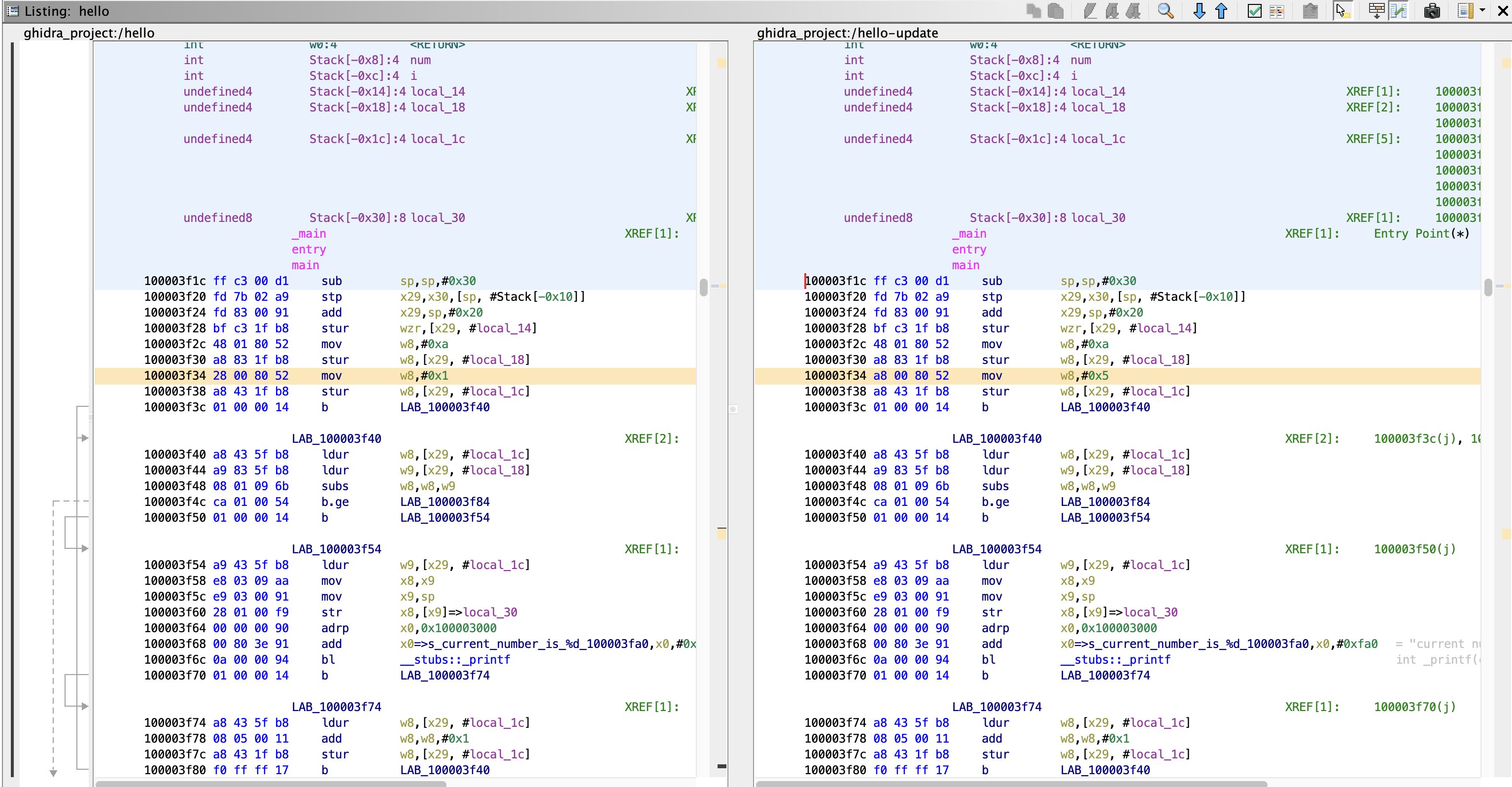Click the right listing vertical scrollbar thumb
The height and width of the screenshot is (787, 1512).
click(1488, 287)
